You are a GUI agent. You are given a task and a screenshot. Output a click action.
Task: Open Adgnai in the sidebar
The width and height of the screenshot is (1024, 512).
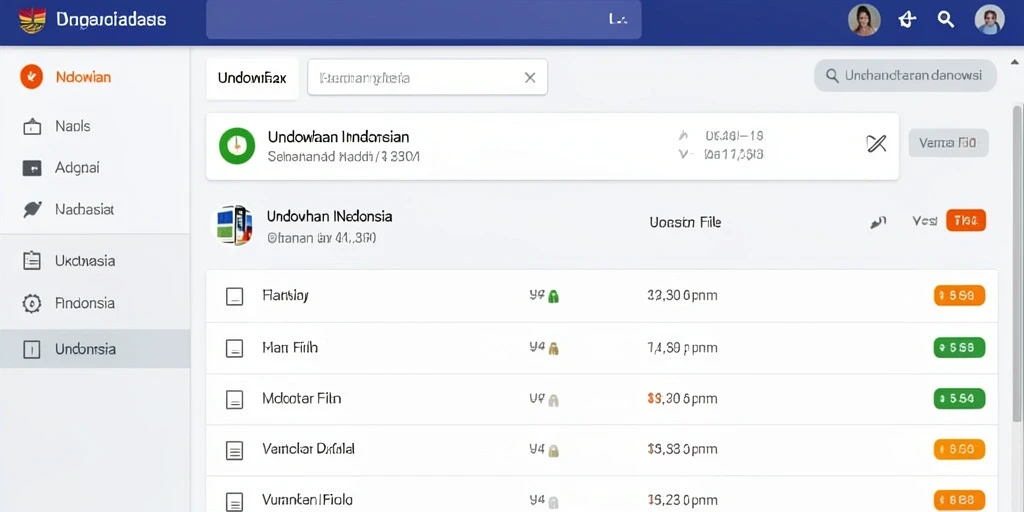pos(77,168)
